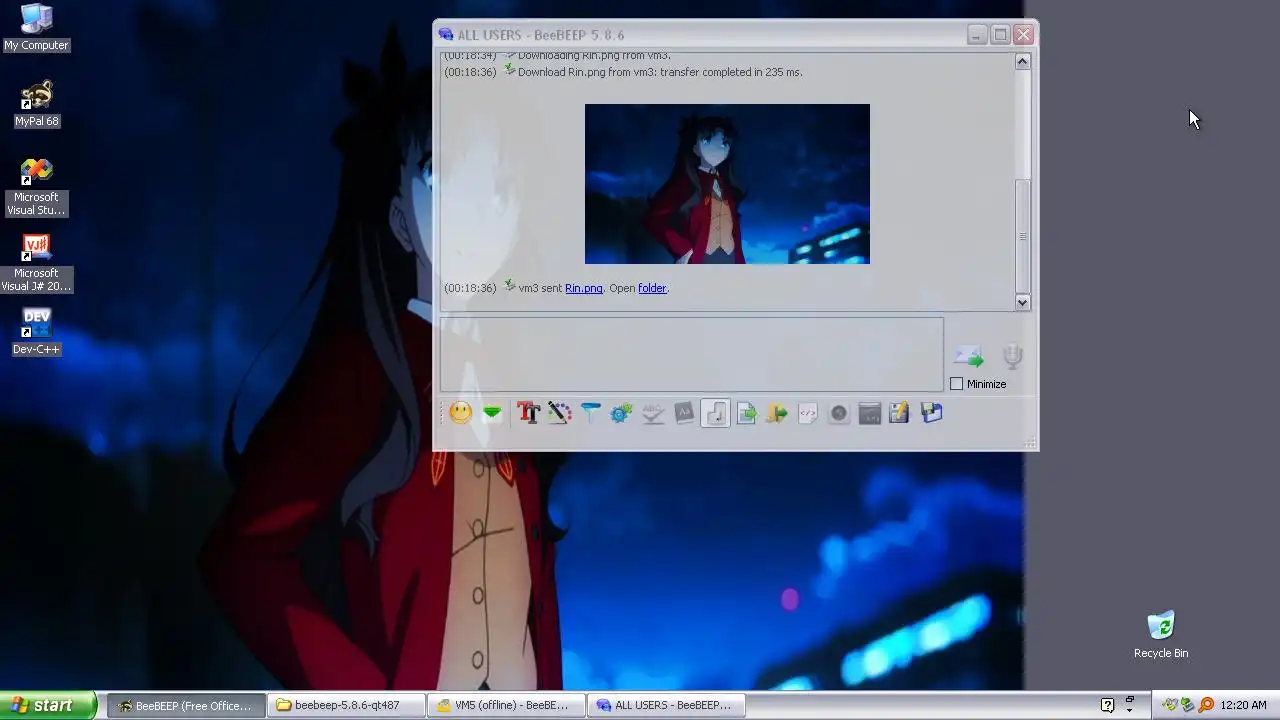Open chat settings gear icon

pos(621,413)
